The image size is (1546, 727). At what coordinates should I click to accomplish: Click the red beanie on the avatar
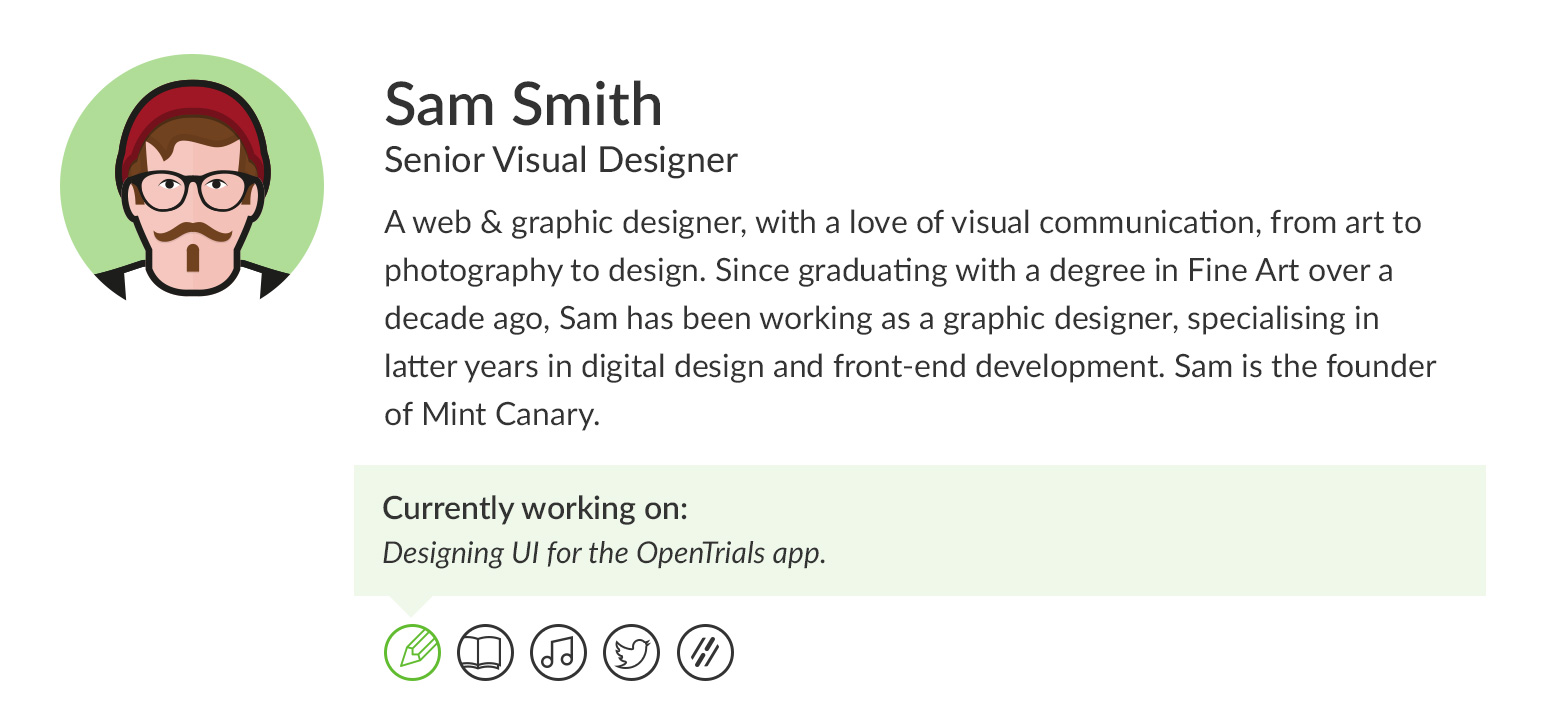[192, 120]
